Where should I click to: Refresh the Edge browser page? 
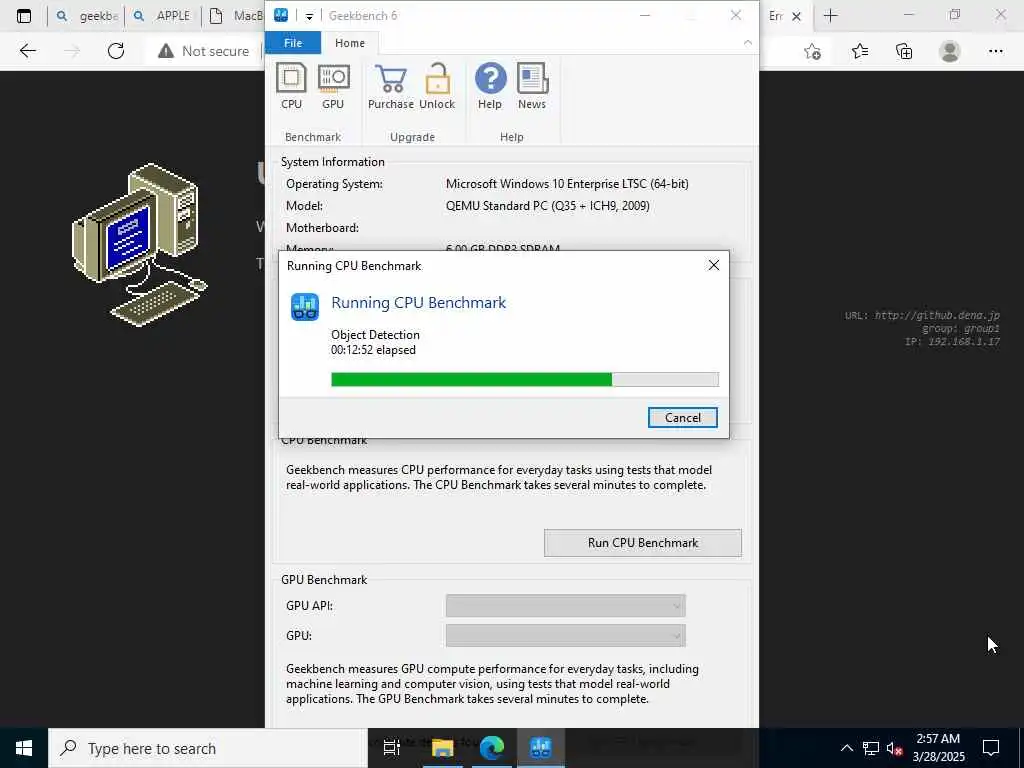pos(116,51)
